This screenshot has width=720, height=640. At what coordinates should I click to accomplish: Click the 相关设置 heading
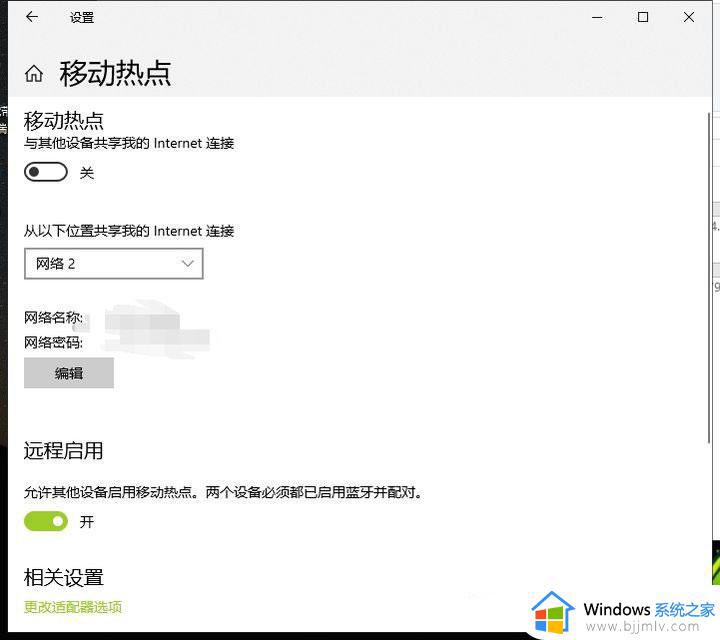(x=63, y=577)
